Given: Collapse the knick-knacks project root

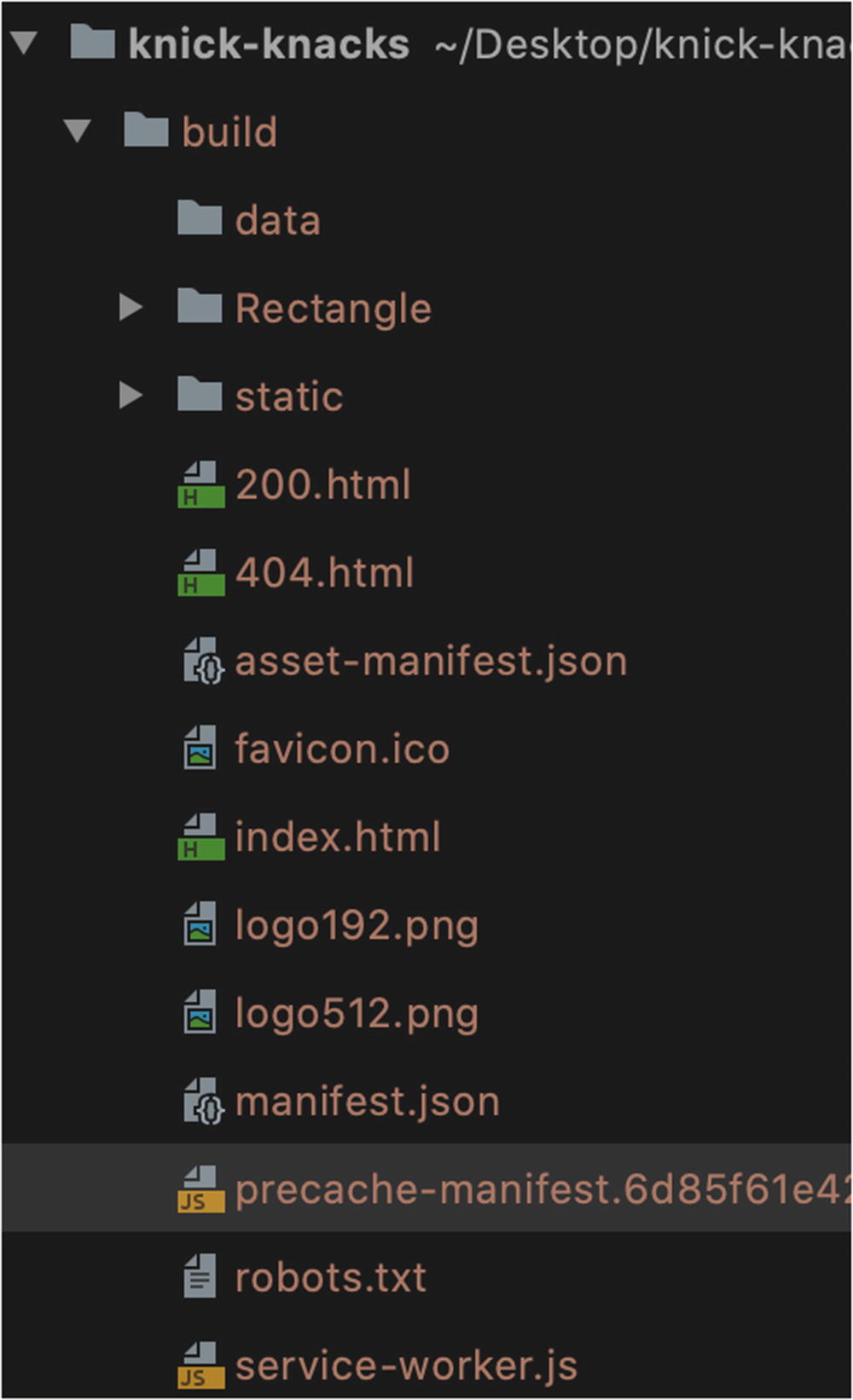Looking at the screenshot, I should 25,43.
